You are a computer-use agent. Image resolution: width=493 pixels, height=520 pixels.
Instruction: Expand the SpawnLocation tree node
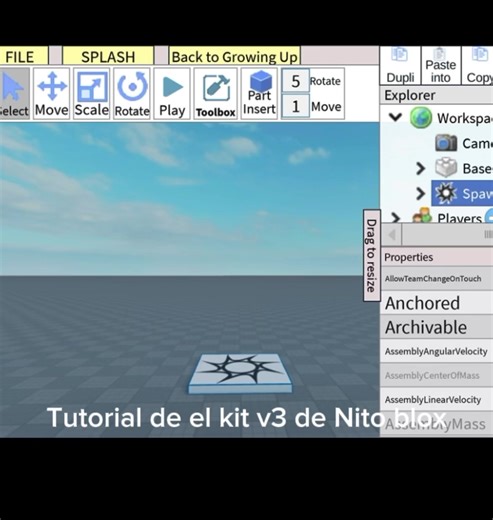(x=421, y=193)
